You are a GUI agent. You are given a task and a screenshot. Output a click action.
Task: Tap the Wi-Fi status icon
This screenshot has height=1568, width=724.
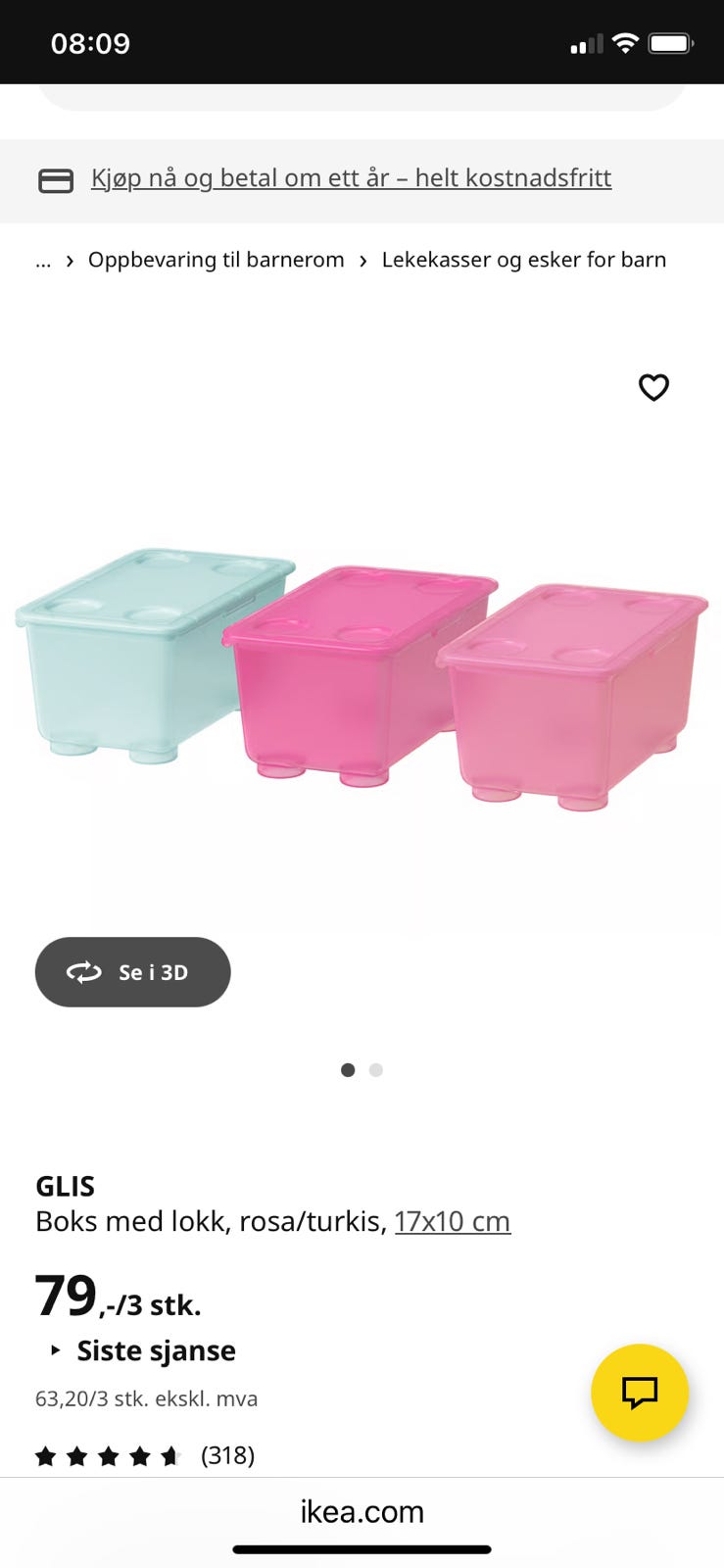(625, 43)
